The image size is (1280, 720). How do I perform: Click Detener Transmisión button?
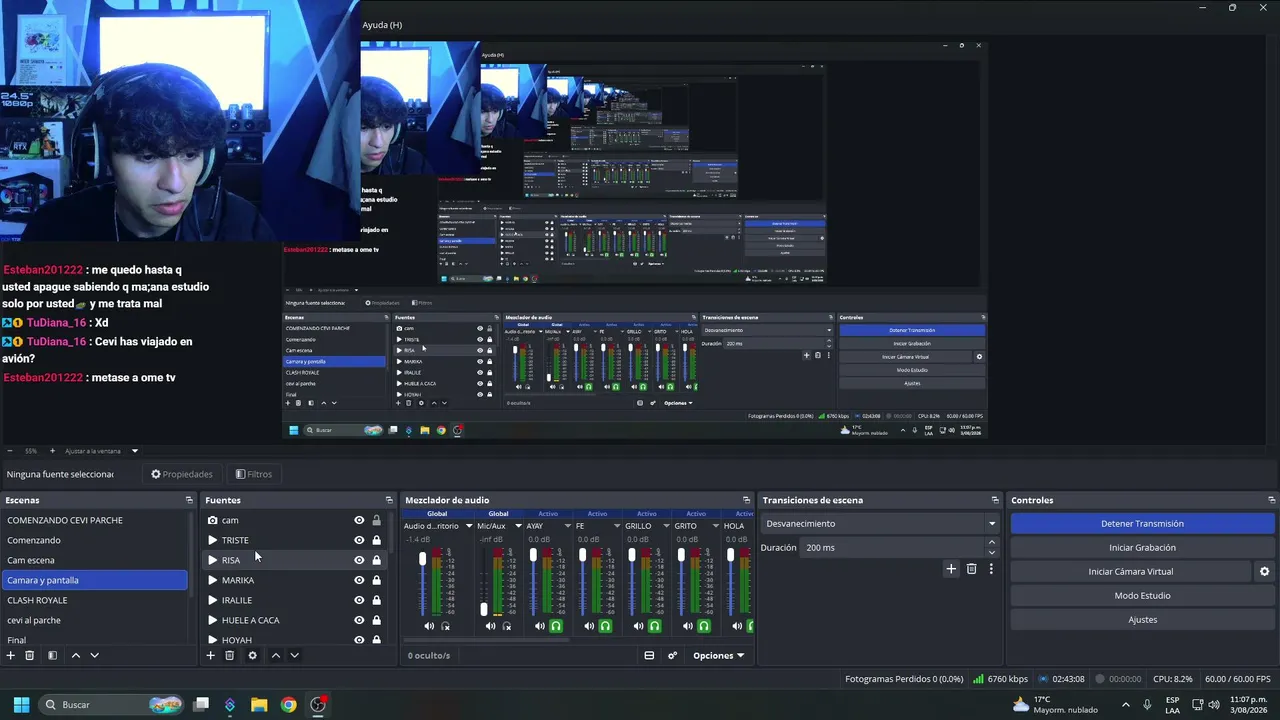1142,523
